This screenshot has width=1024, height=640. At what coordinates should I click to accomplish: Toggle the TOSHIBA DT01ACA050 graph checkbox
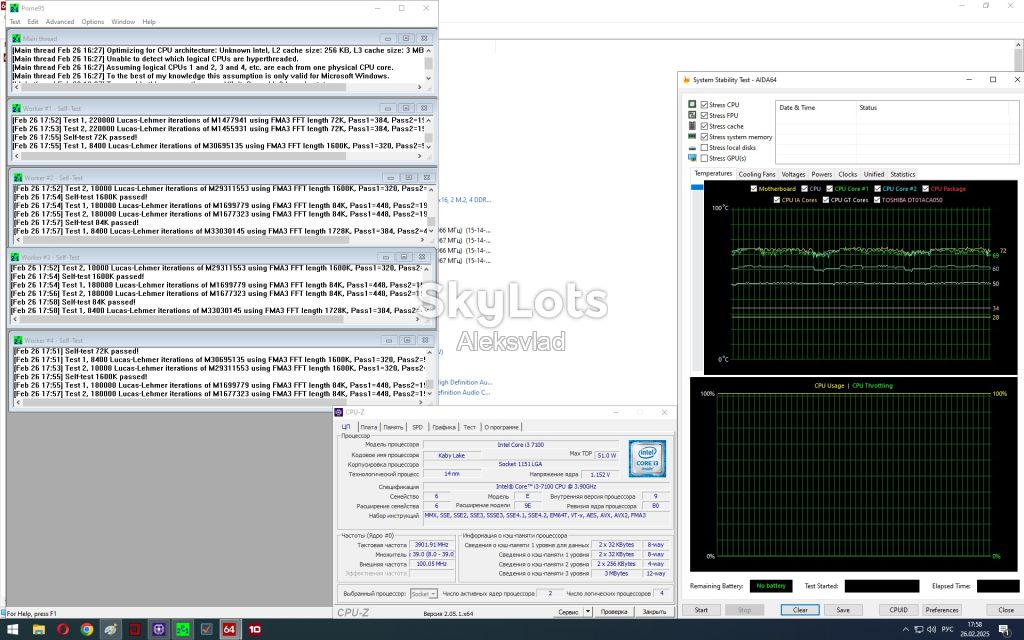pos(877,200)
